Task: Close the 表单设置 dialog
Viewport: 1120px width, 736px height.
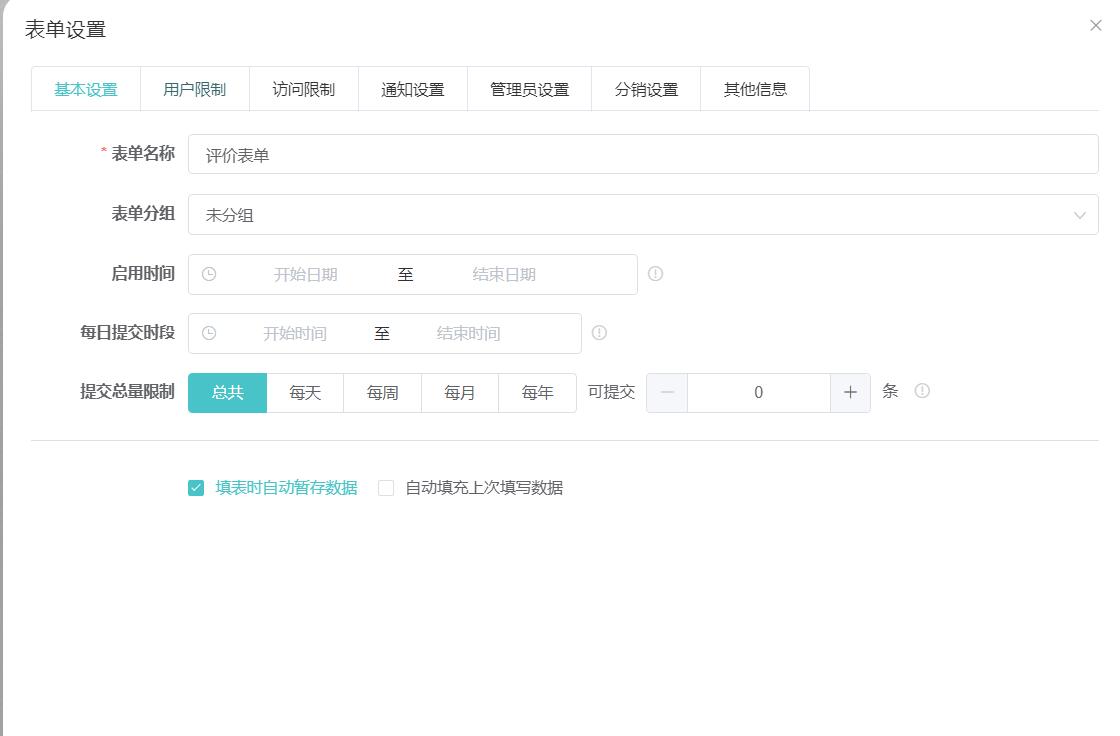Action: (1096, 26)
